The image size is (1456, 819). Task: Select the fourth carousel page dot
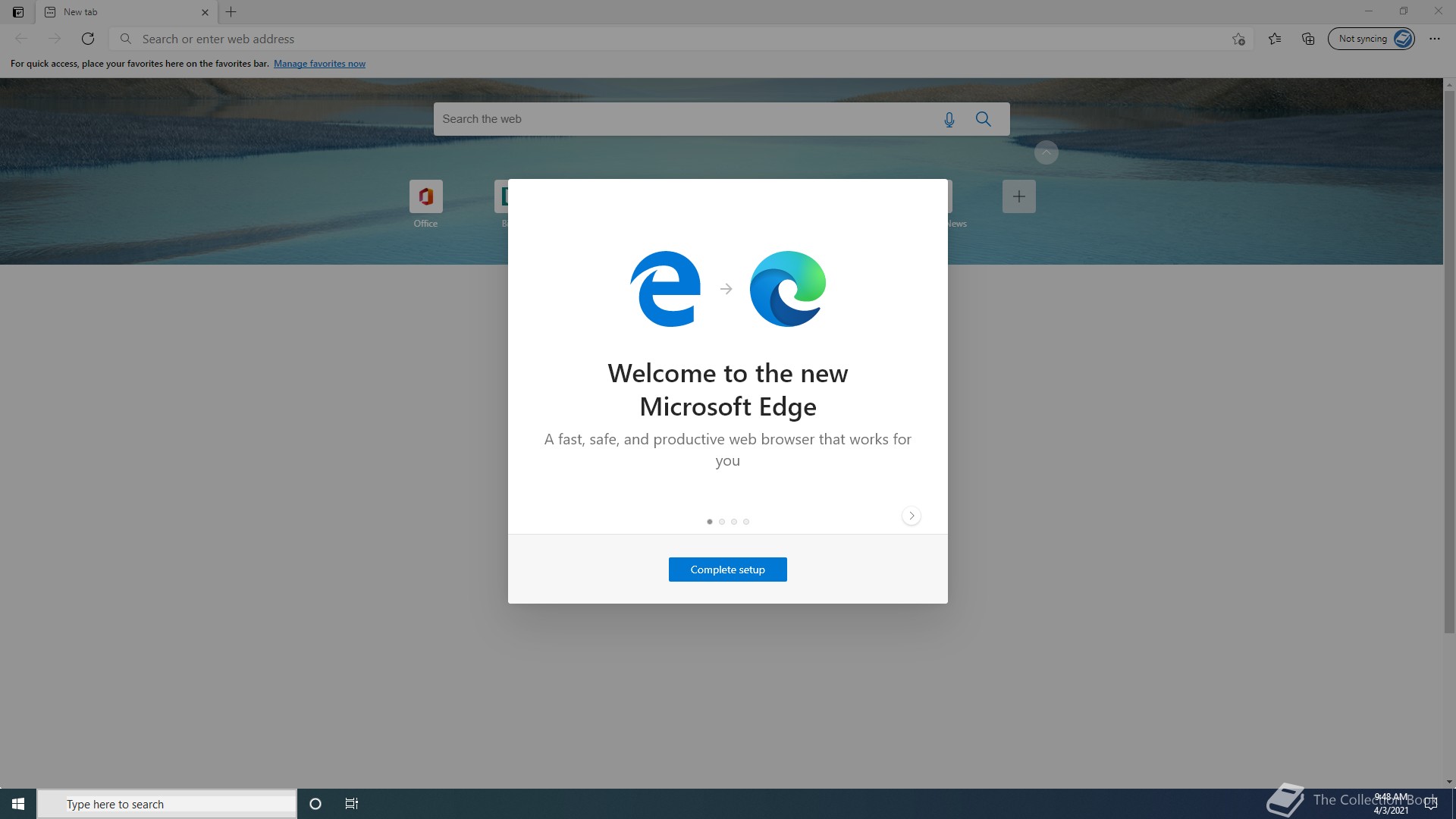(746, 522)
